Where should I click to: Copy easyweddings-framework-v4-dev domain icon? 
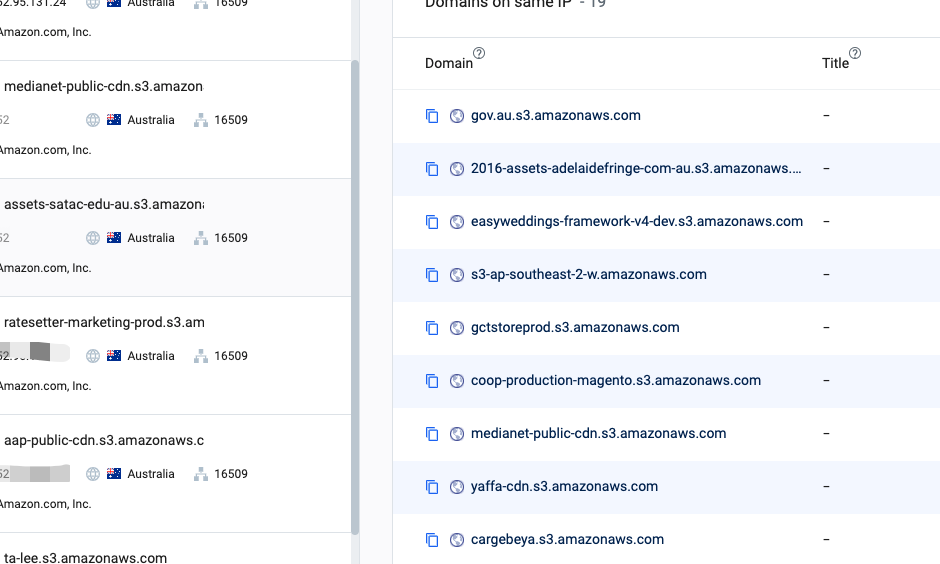coord(432,222)
